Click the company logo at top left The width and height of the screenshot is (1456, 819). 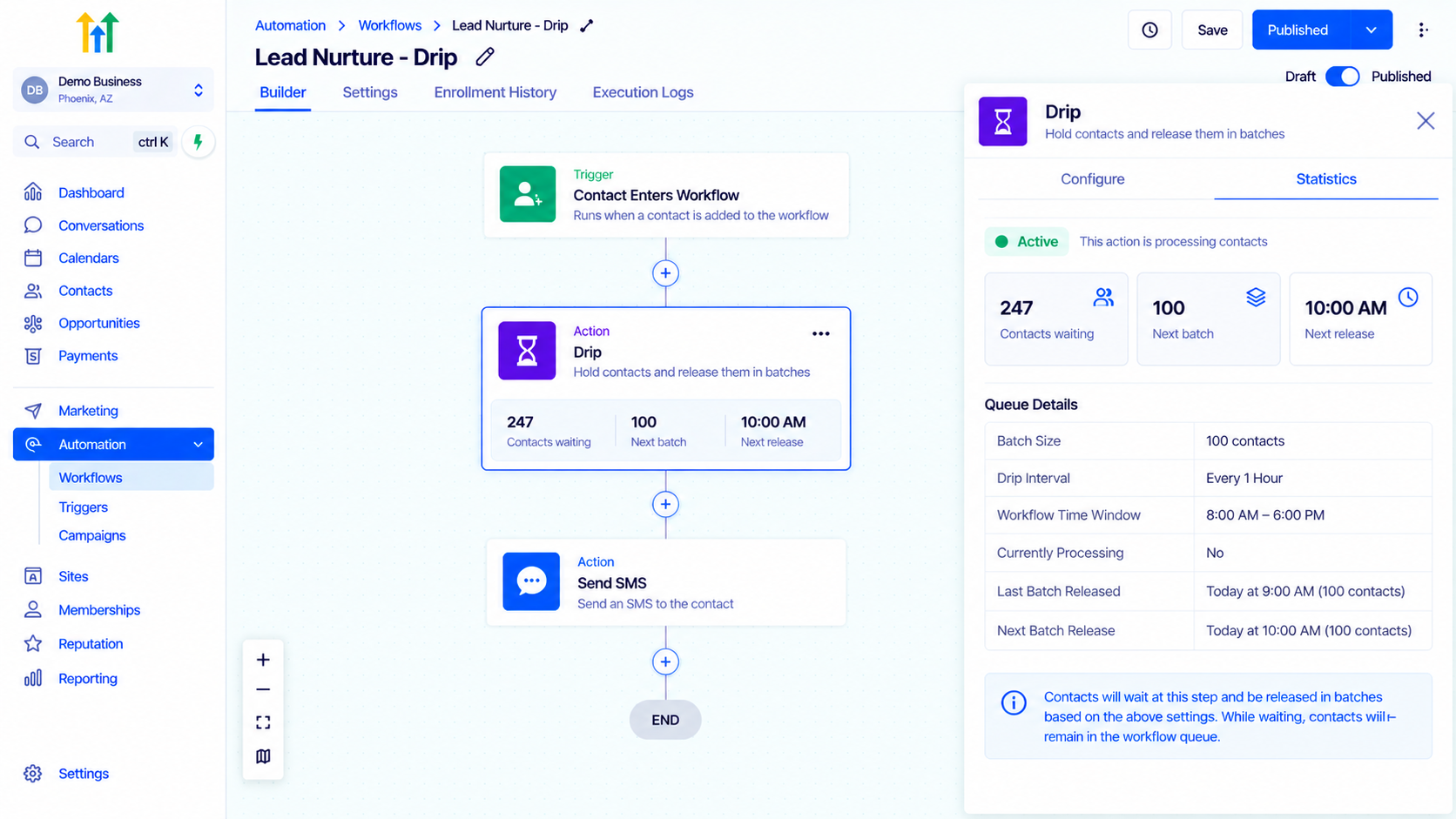pos(98,32)
